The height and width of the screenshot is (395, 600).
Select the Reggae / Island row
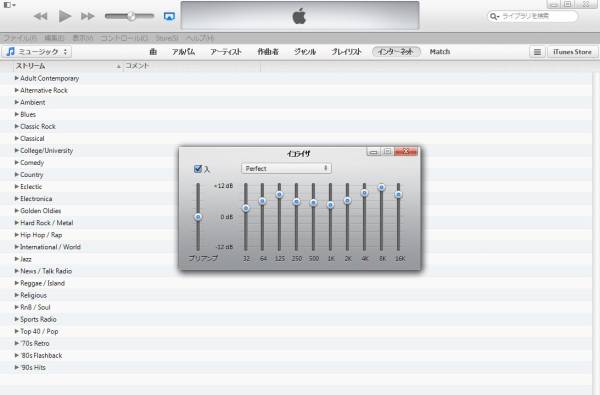tap(297, 283)
